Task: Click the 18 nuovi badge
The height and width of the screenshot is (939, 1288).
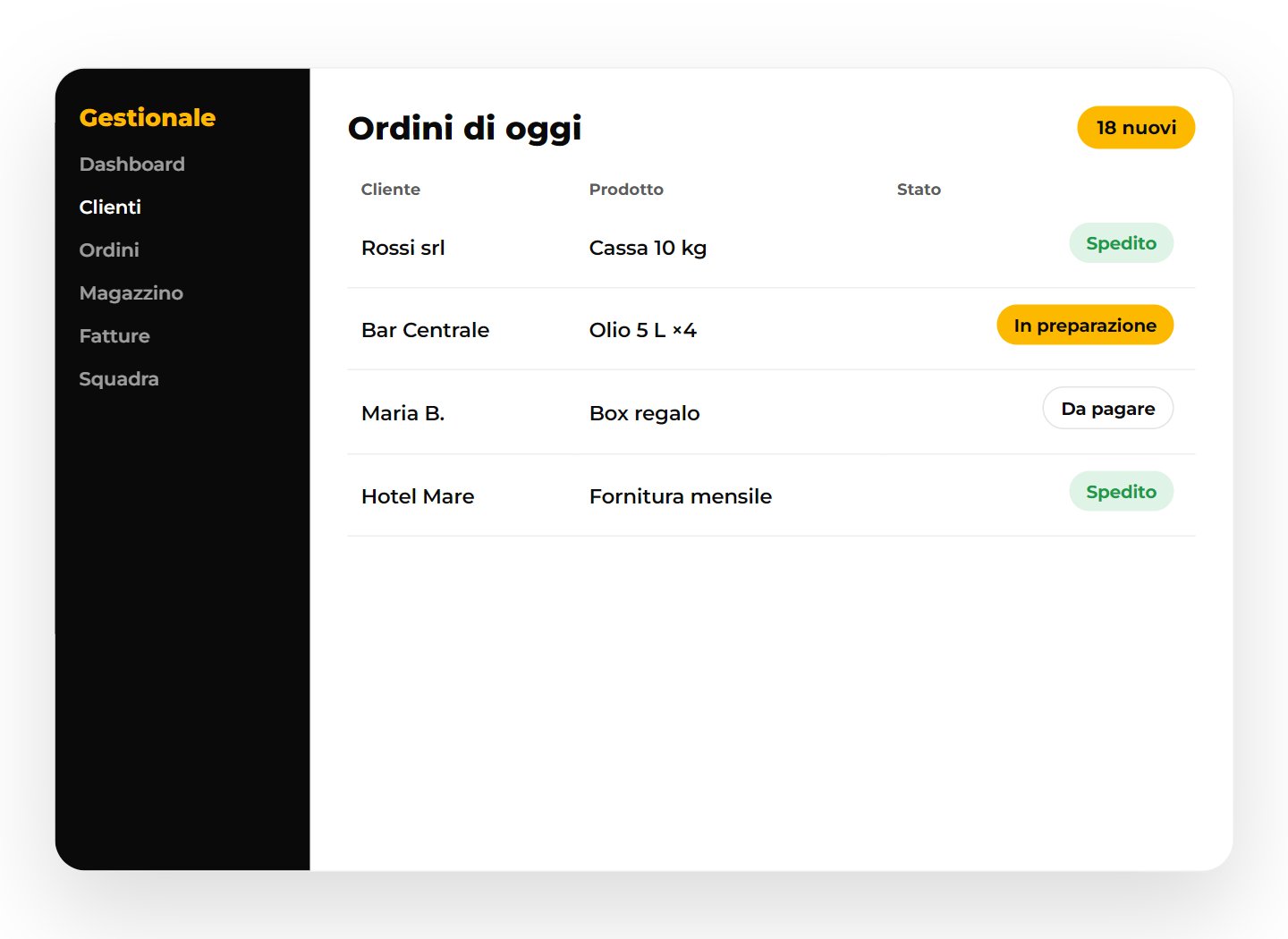Action: (1136, 128)
